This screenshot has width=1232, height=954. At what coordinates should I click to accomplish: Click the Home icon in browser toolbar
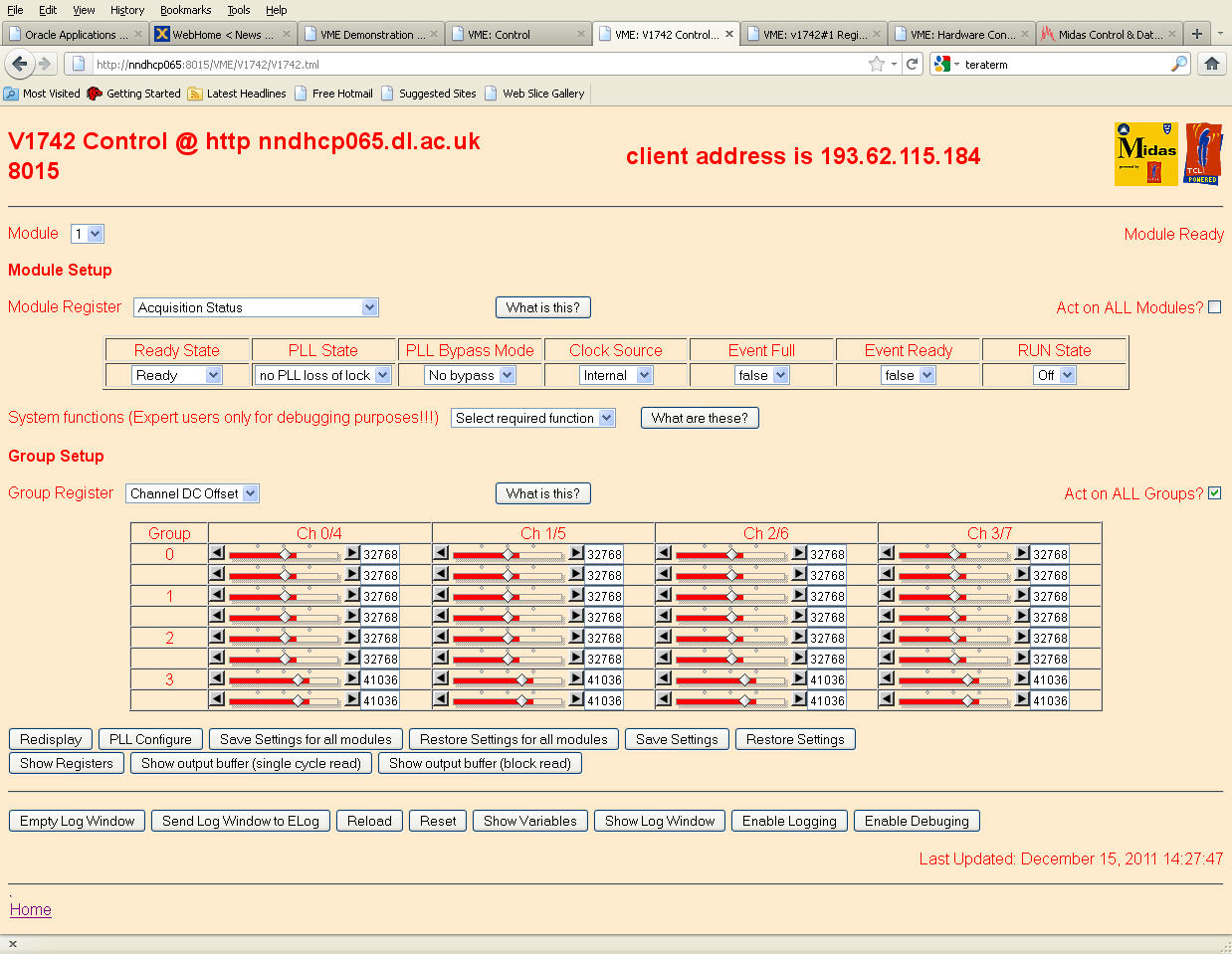(1211, 64)
